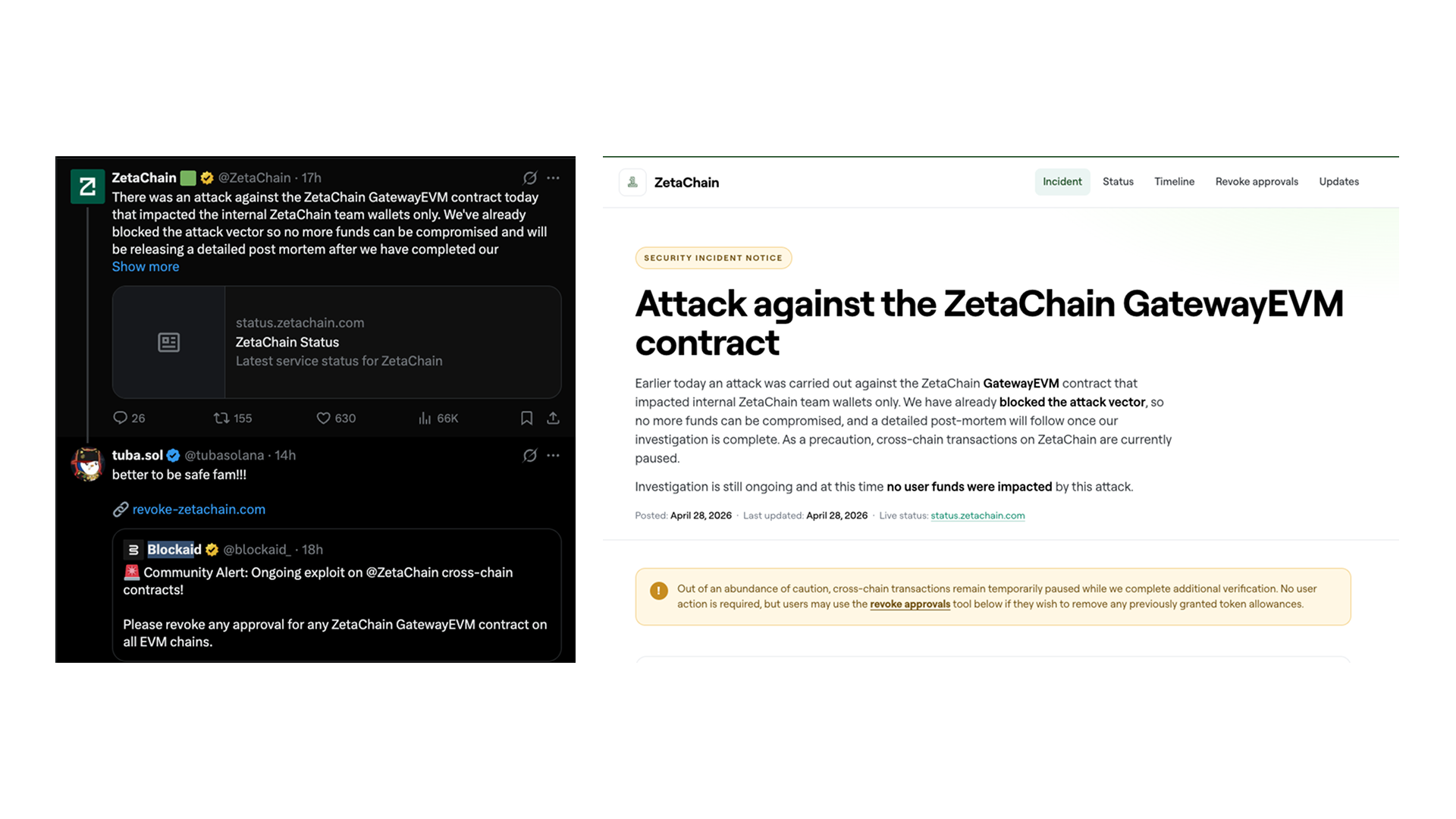Follow status.zetachain.com live status link

pyautogui.click(x=977, y=516)
